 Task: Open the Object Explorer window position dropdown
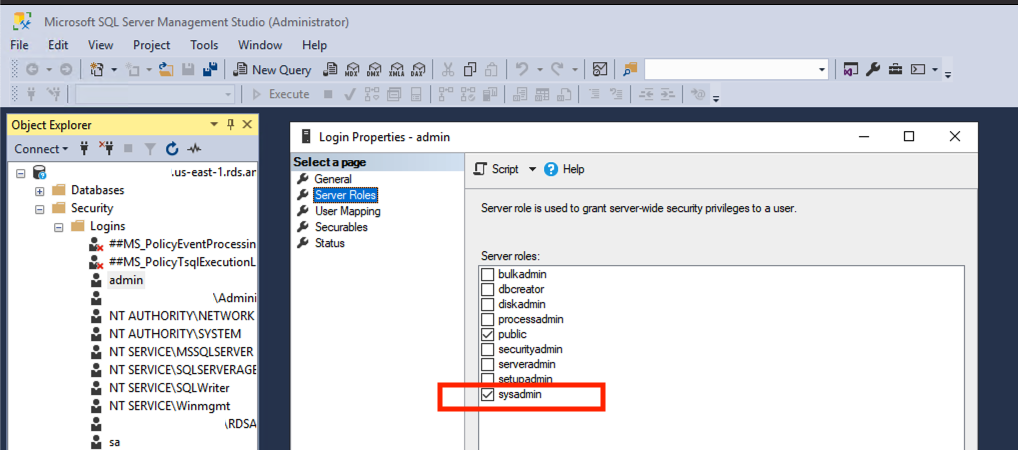pyautogui.click(x=215, y=125)
